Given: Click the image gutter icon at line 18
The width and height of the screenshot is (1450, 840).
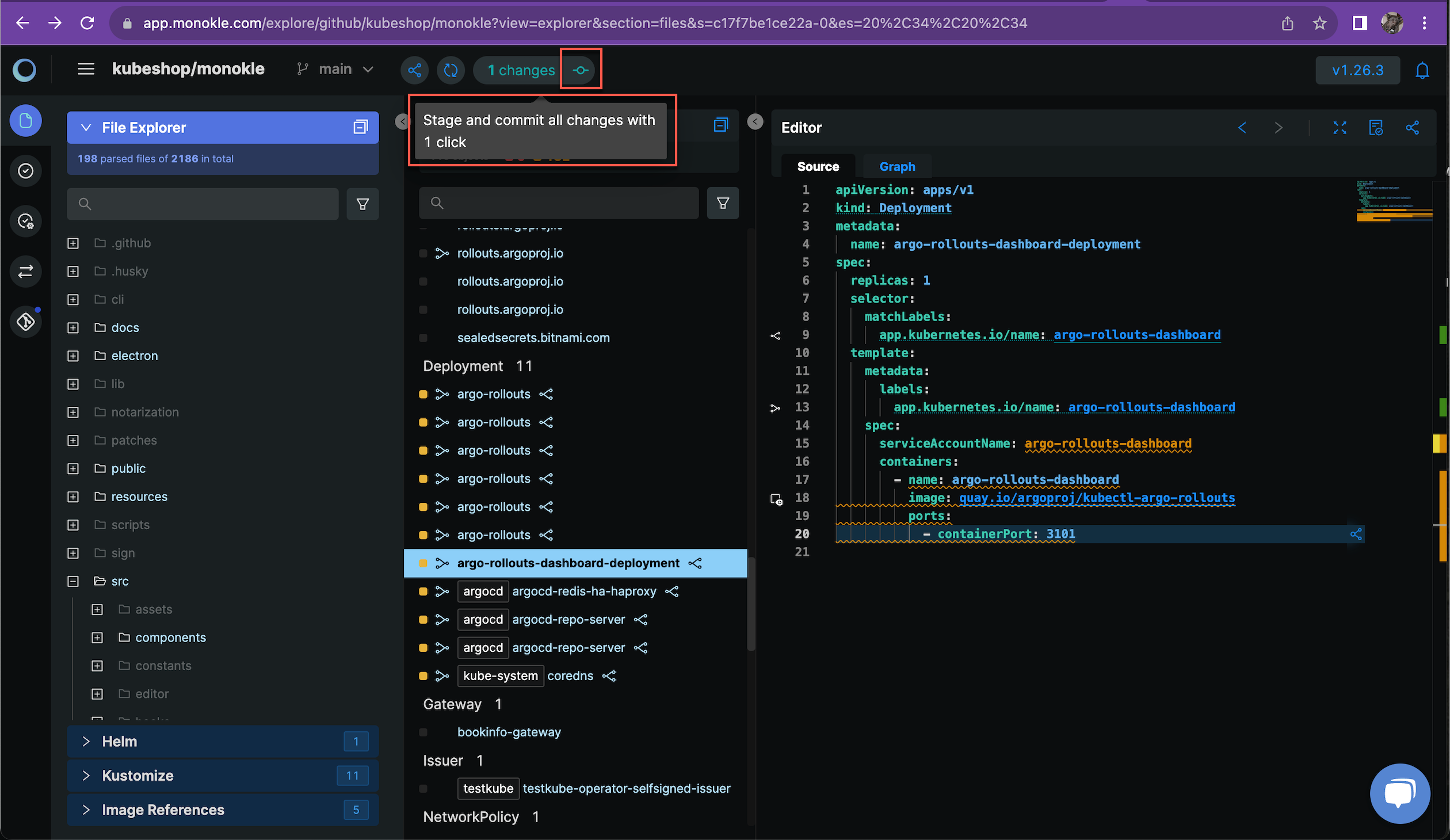Looking at the screenshot, I should (776, 499).
